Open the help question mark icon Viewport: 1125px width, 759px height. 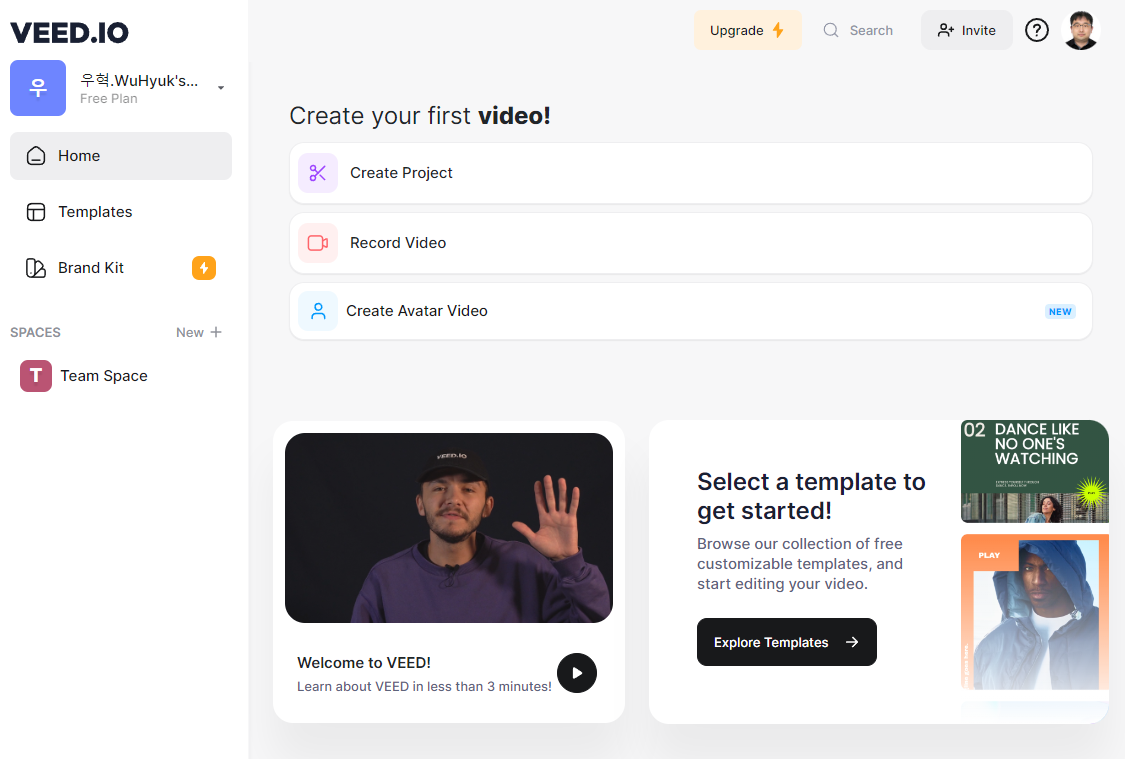[1037, 30]
